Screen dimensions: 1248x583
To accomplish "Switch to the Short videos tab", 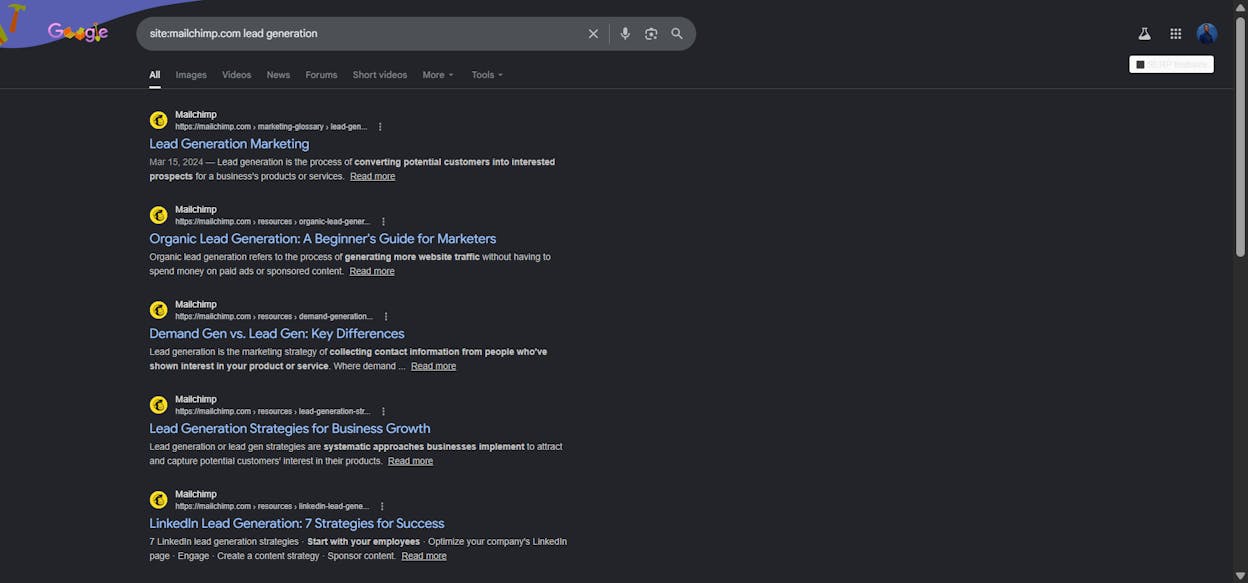I will (380, 75).
